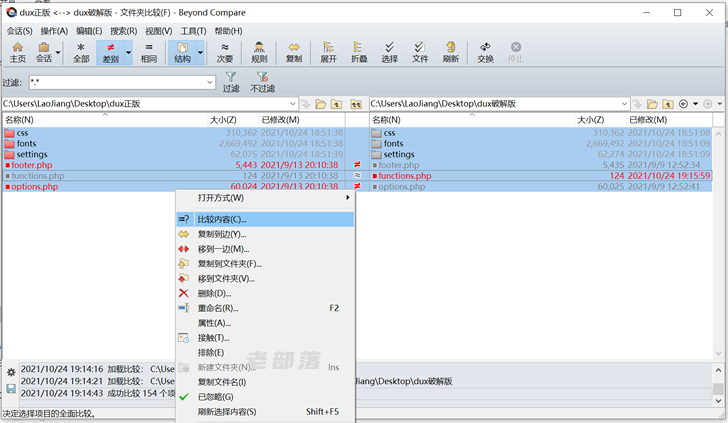Swap sides with the 交换 button
The height and width of the screenshot is (423, 728).
485,52
